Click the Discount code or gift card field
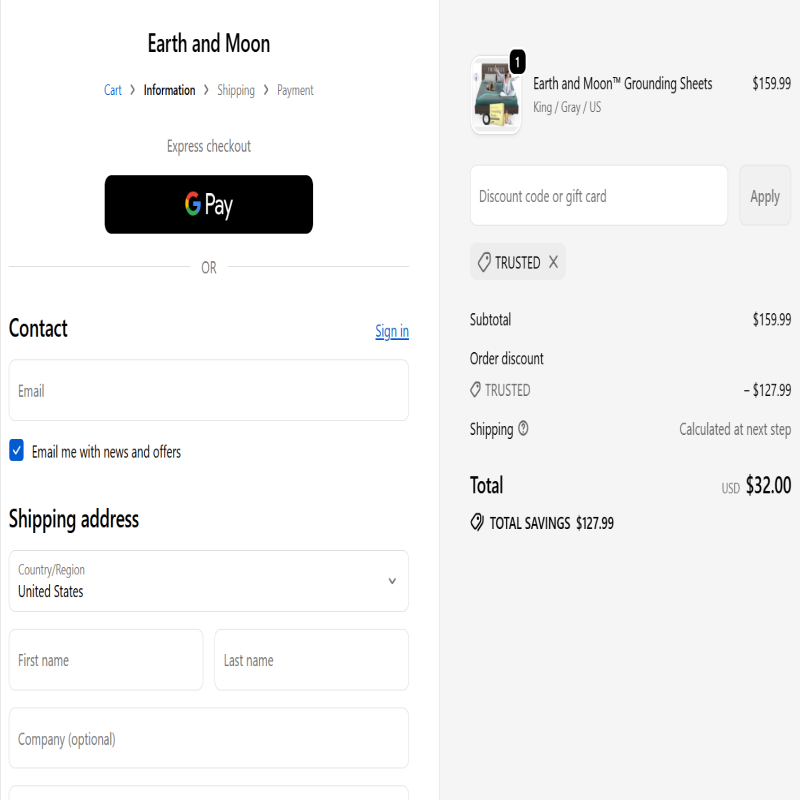 click(x=598, y=196)
